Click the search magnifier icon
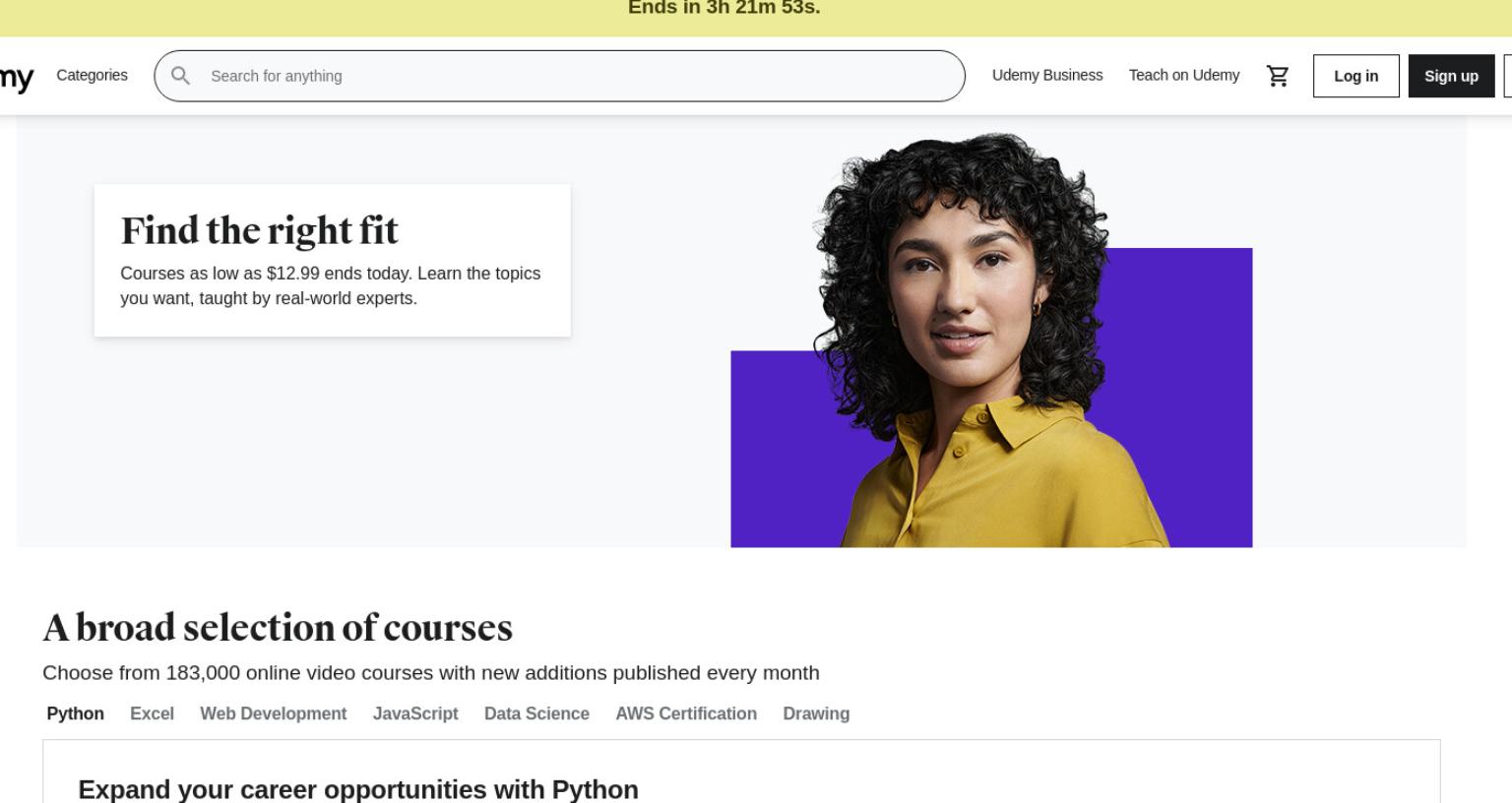 click(180, 76)
